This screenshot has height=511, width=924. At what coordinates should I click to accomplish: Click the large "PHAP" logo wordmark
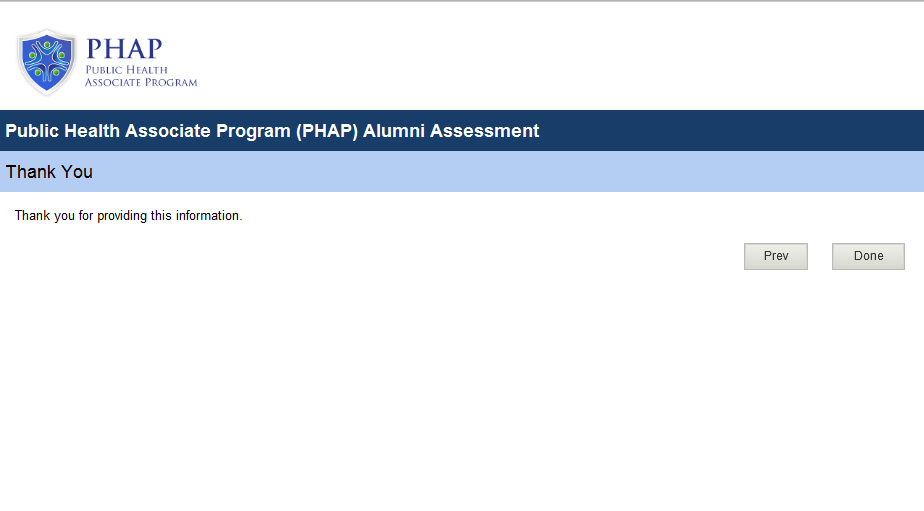124,49
